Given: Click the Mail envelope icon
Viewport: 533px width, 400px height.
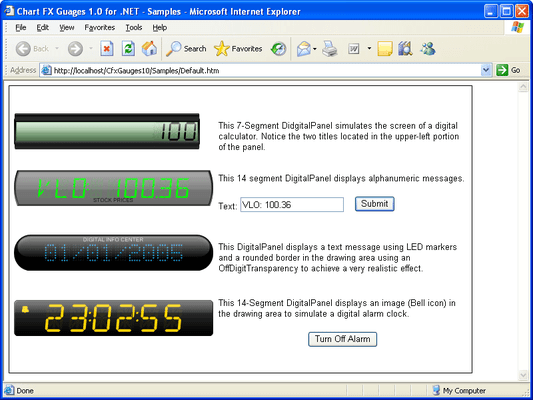Looking at the screenshot, I should coord(304,49).
